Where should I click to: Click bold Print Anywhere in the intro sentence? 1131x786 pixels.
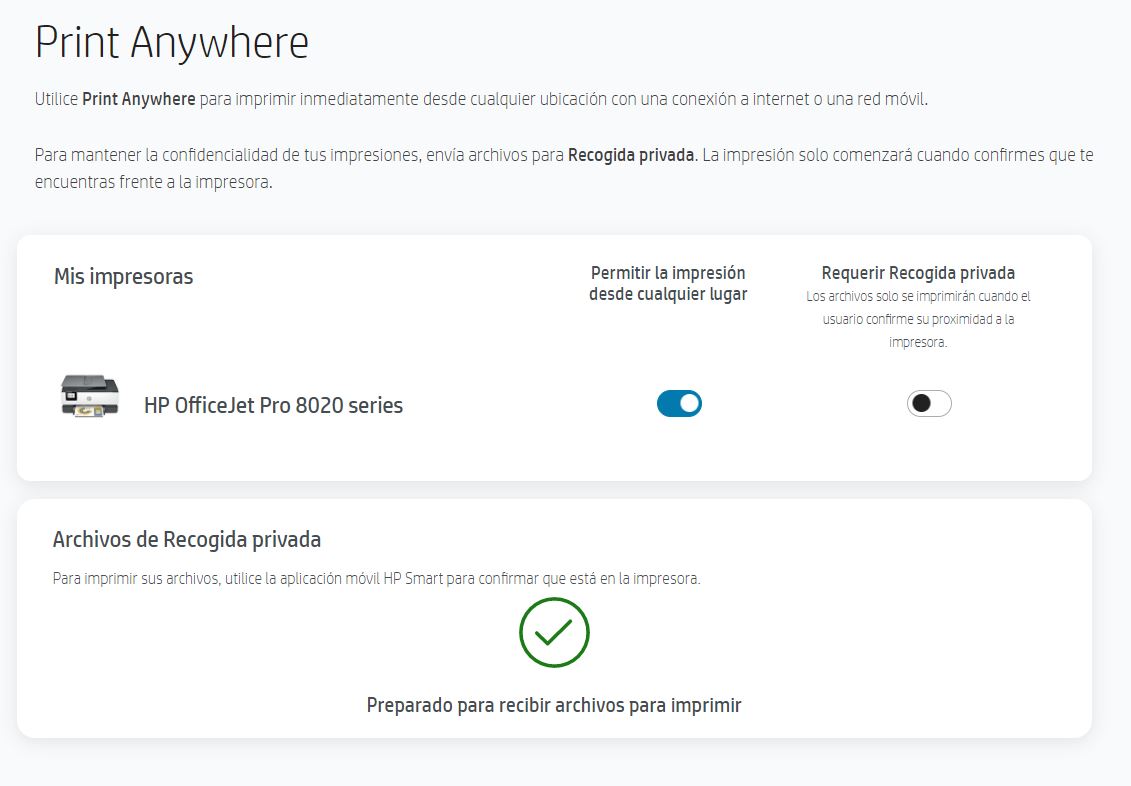pos(139,100)
